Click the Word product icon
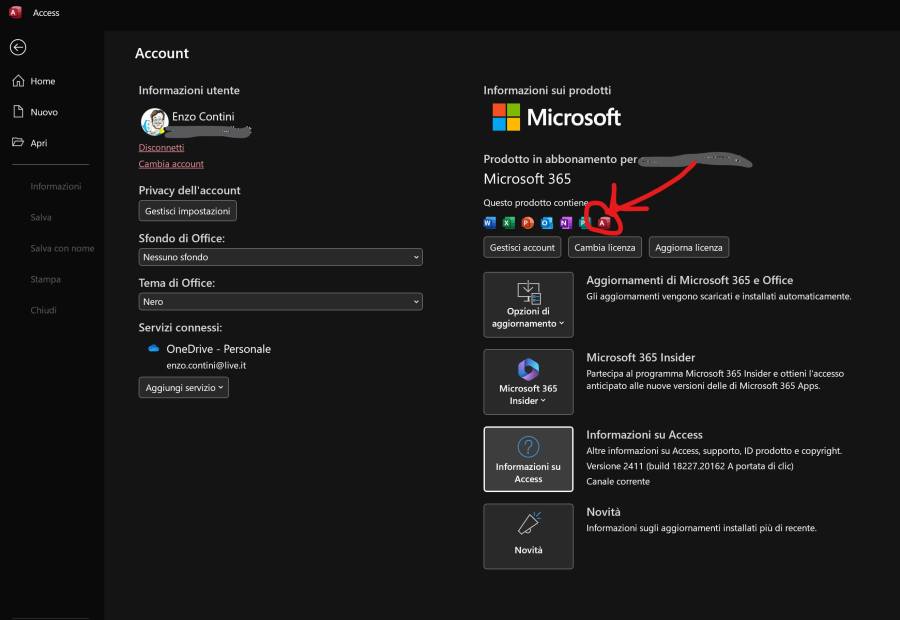The height and width of the screenshot is (620, 900). click(x=489, y=222)
